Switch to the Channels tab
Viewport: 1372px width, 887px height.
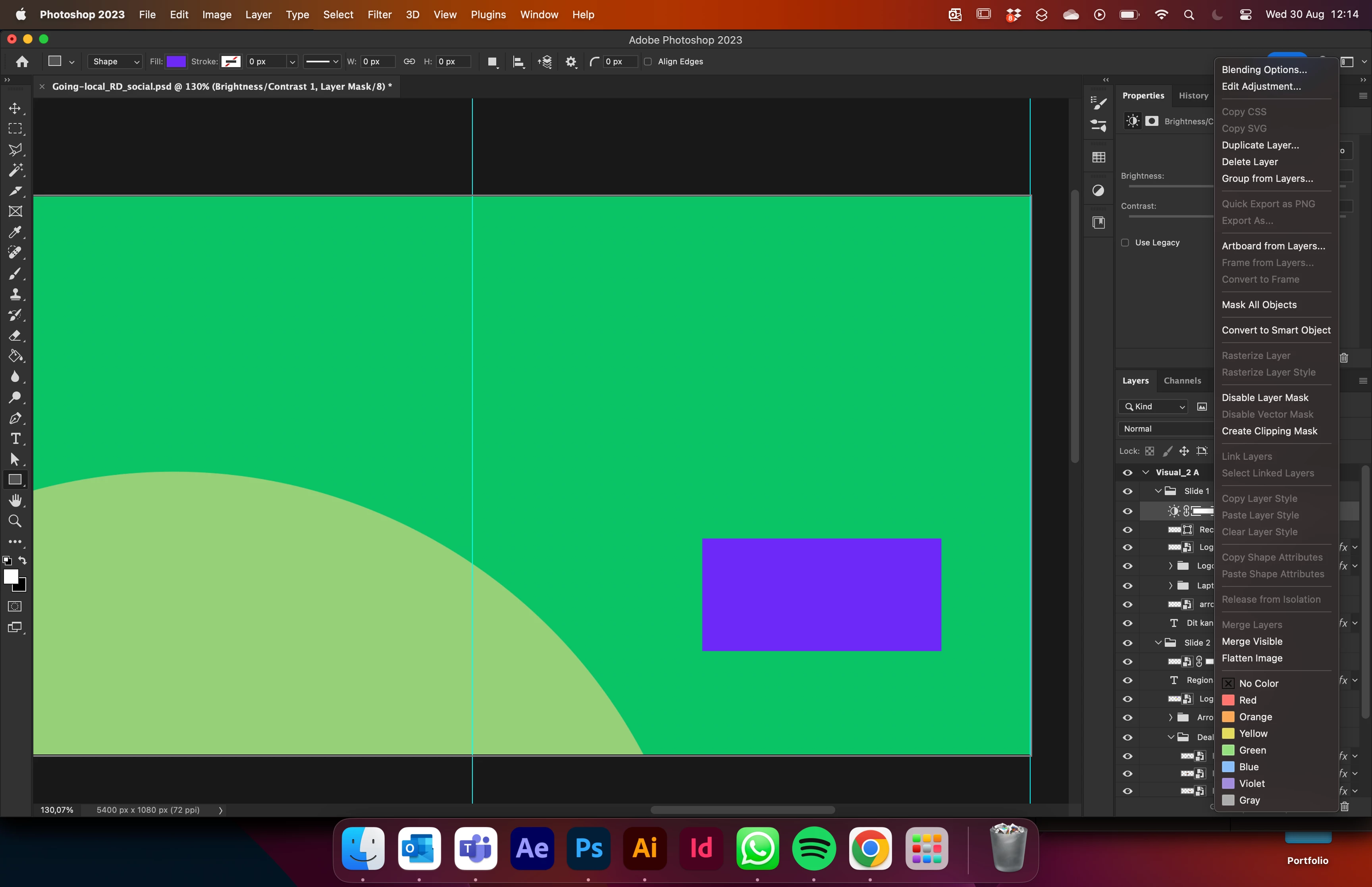coord(1182,381)
